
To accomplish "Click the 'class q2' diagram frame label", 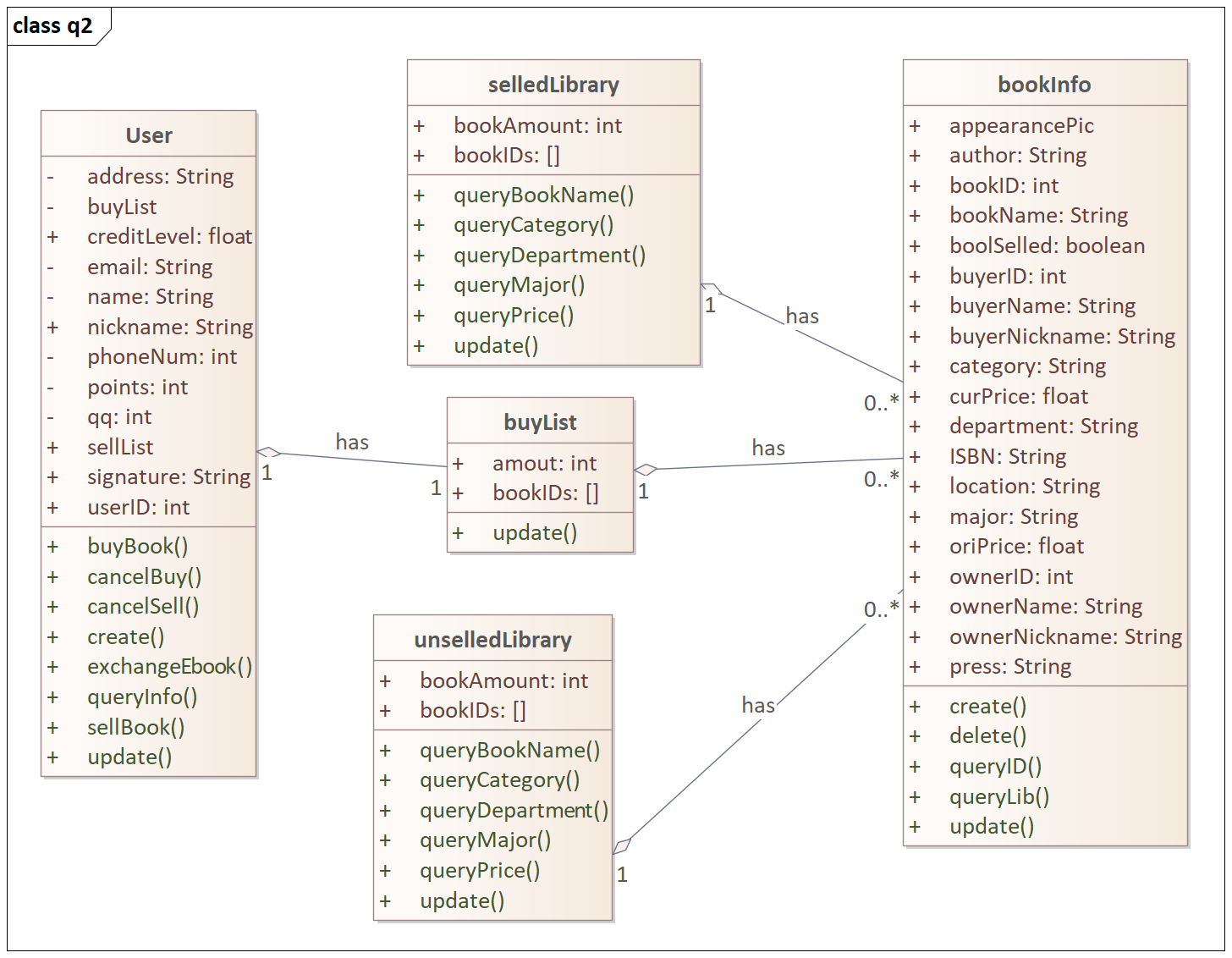I will (x=52, y=26).
